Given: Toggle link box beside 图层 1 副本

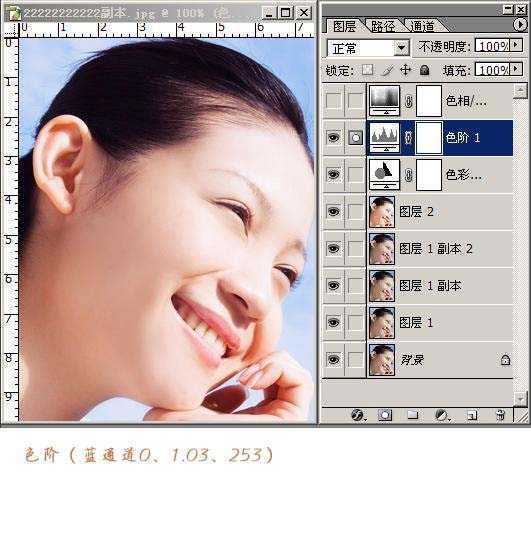Looking at the screenshot, I should 355,286.
